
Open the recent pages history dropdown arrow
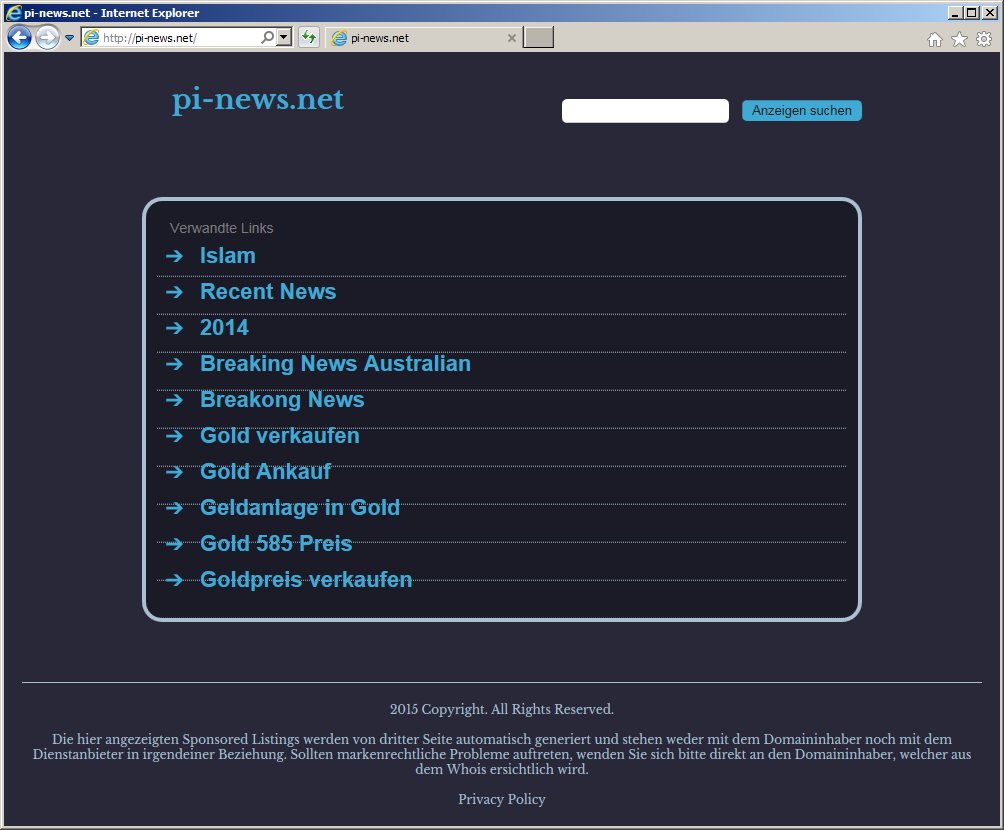[70, 38]
